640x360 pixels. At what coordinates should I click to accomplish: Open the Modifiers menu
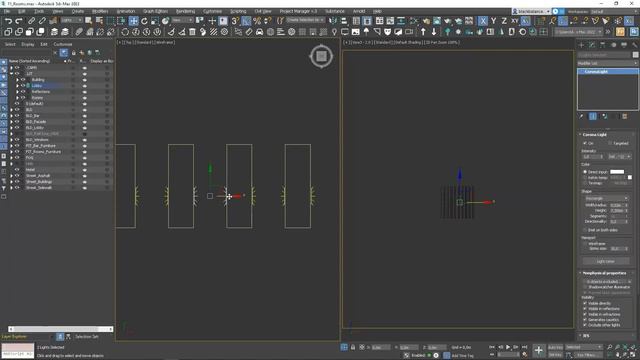pos(100,11)
